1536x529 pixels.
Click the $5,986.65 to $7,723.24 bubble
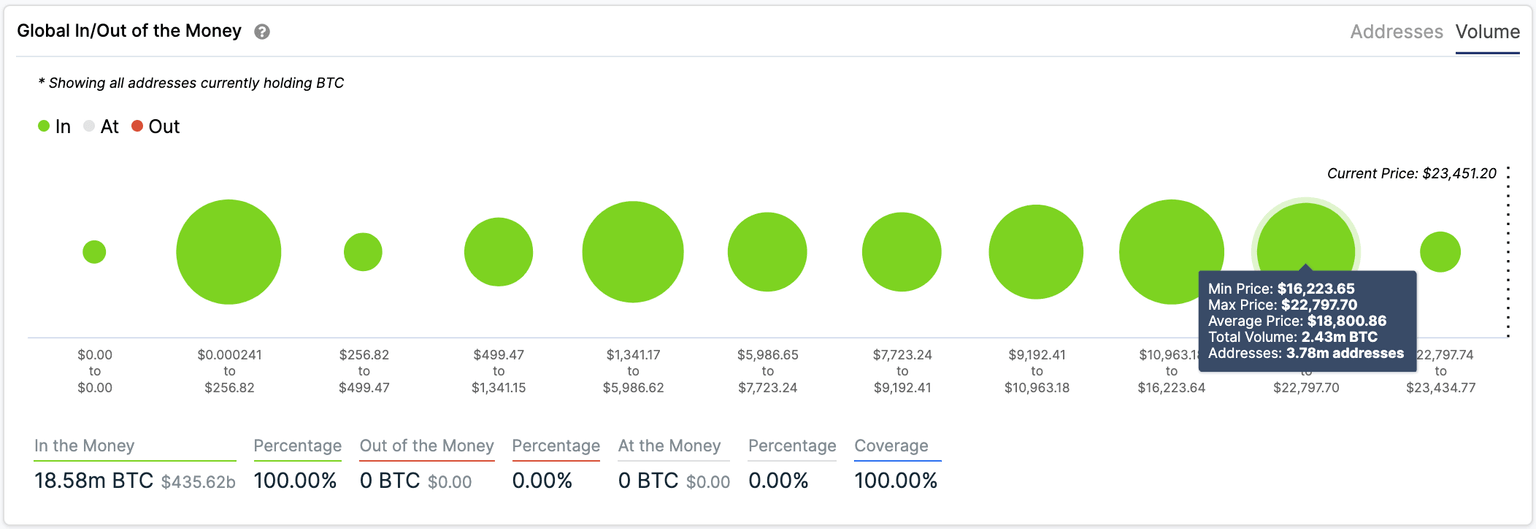(x=767, y=252)
